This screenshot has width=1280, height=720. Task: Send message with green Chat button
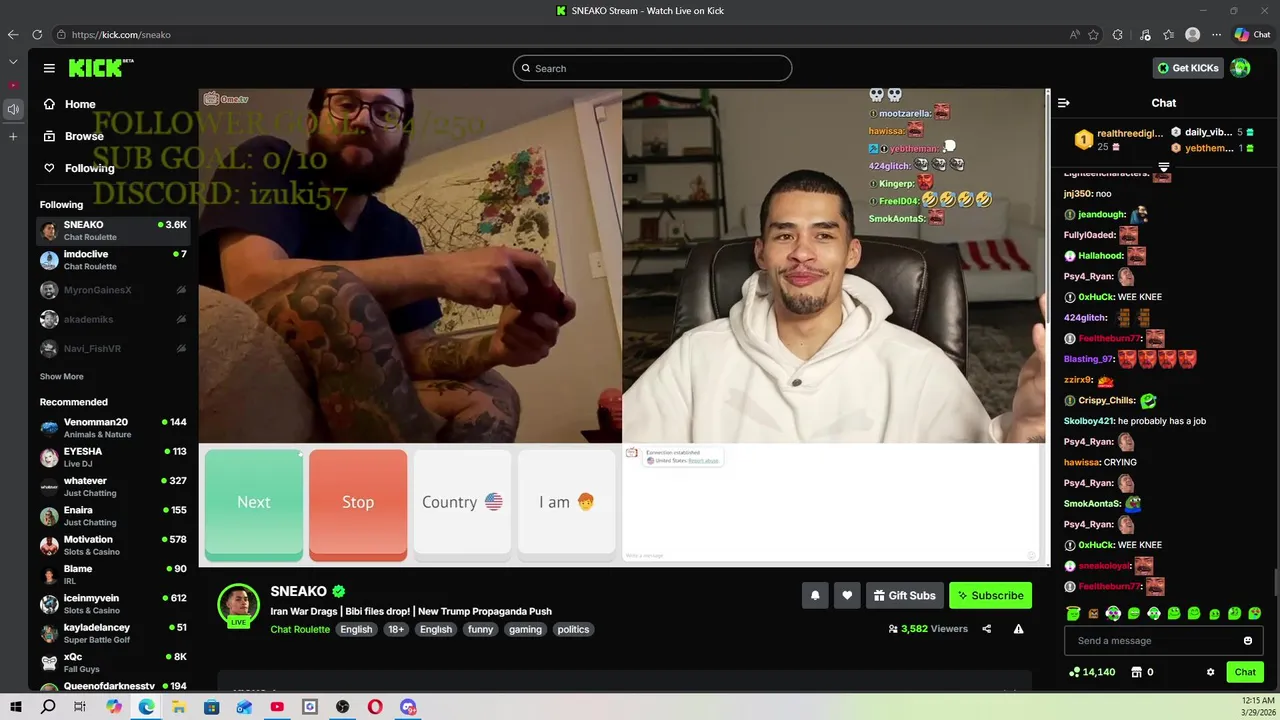(x=1245, y=672)
